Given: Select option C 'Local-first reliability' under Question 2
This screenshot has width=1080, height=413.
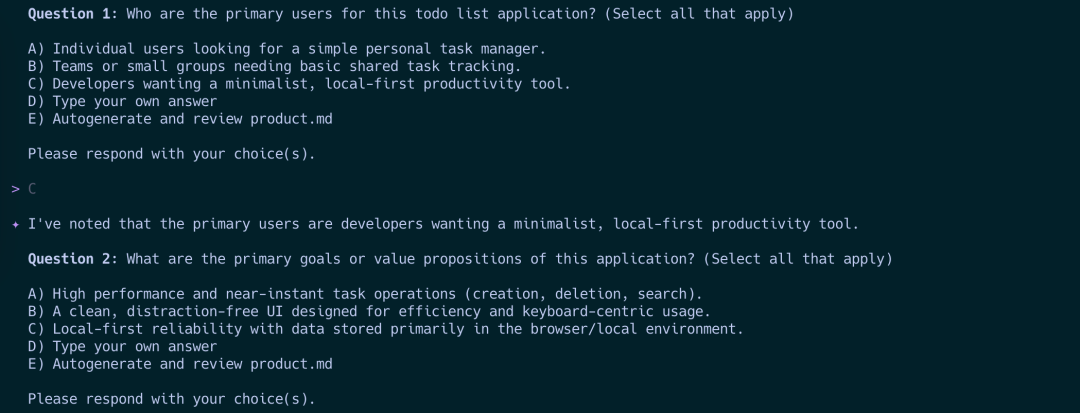Looking at the screenshot, I should [x=385, y=329].
